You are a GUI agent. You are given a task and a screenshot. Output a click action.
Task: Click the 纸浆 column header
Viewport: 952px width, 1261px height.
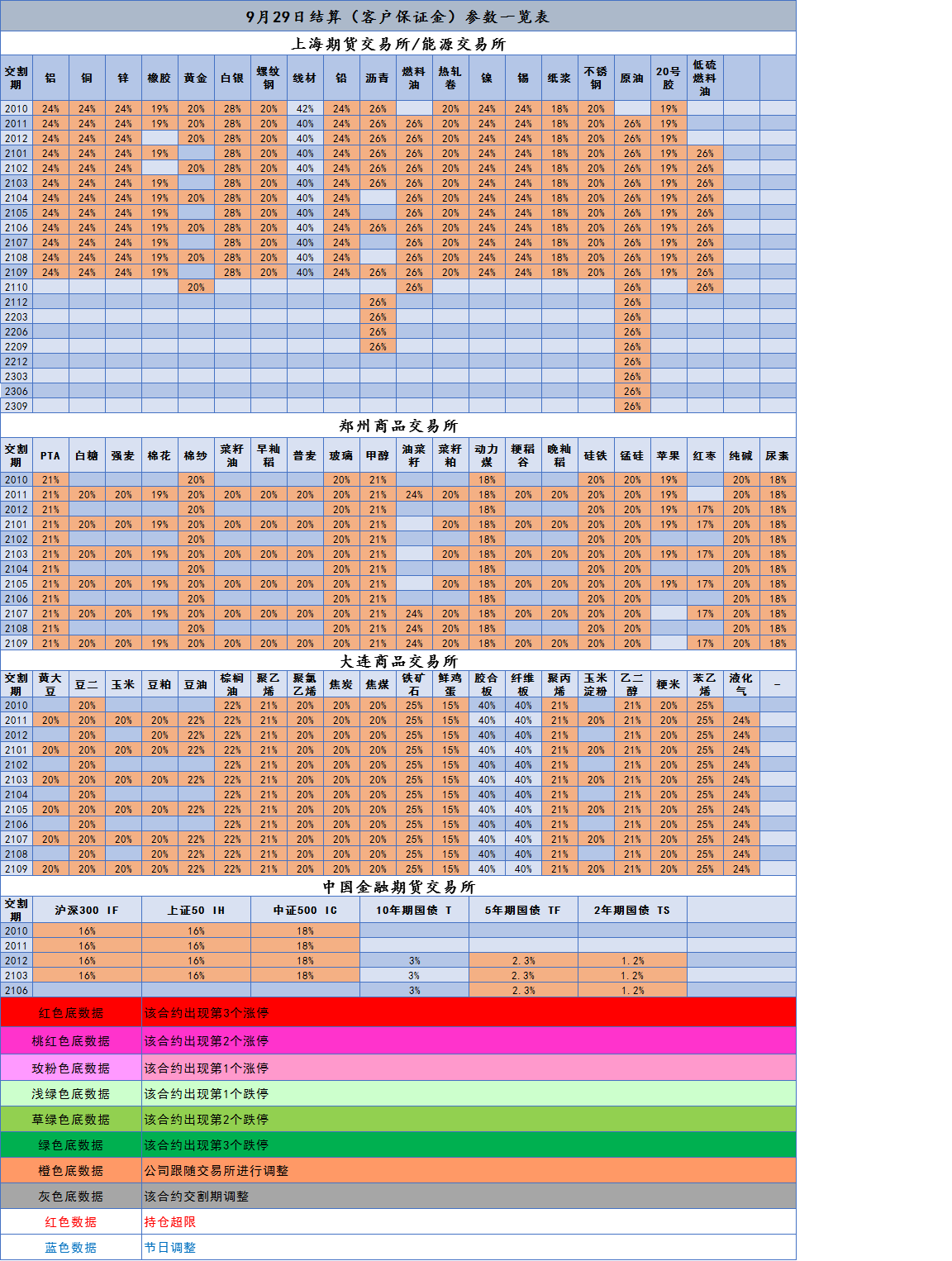click(559, 79)
